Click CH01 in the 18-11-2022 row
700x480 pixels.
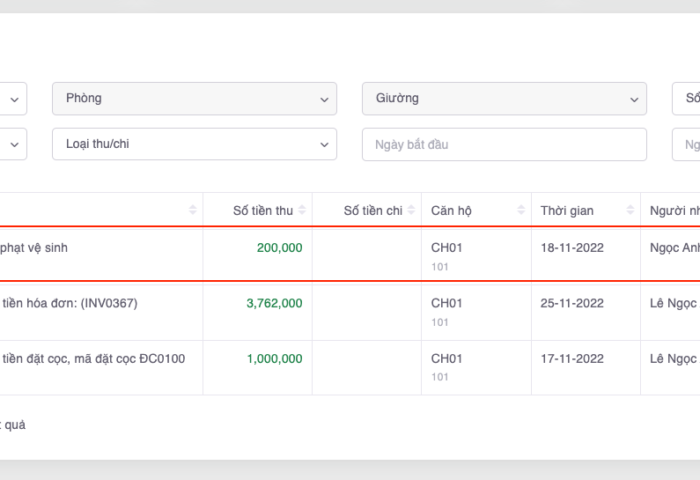click(447, 247)
